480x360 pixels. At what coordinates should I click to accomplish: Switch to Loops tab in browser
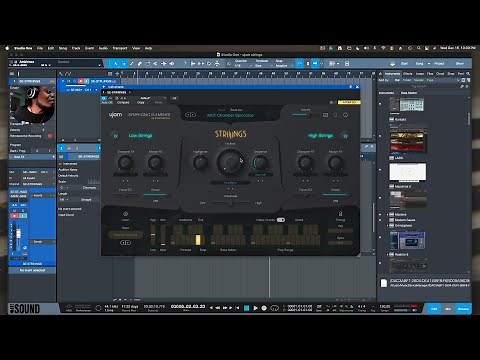[420, 73]
